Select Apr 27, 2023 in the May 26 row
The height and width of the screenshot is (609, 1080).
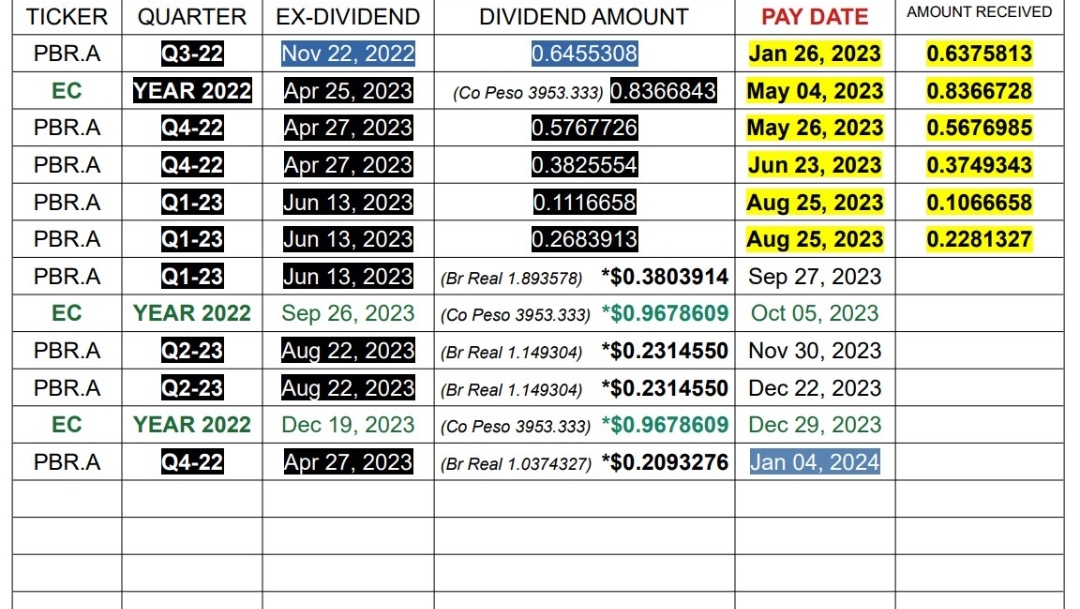click(348, 127)
